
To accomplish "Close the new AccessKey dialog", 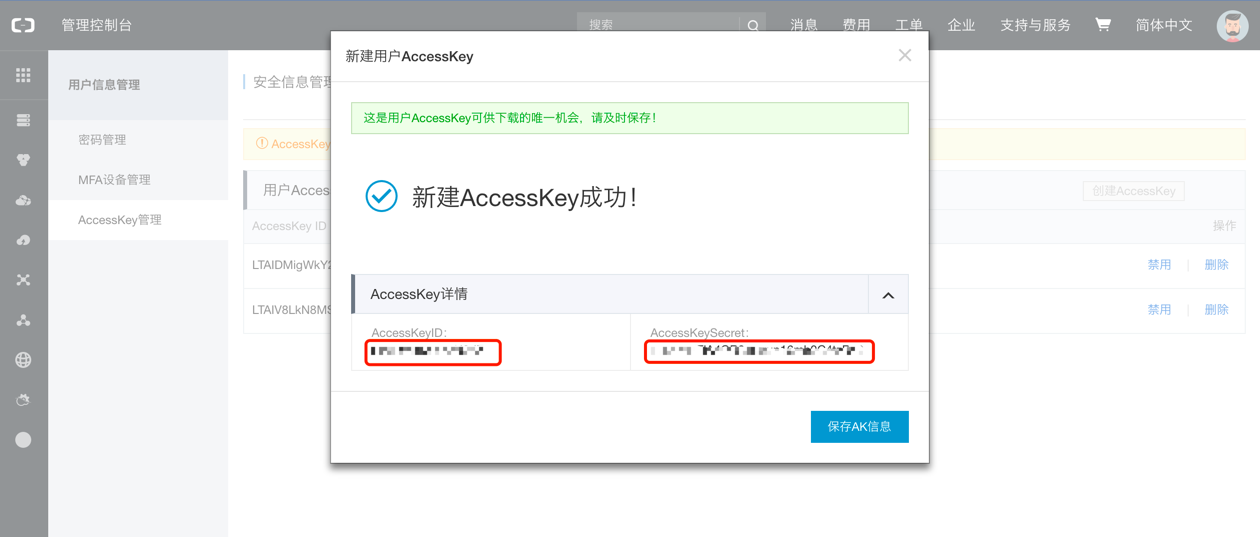I will click(905, 56).
